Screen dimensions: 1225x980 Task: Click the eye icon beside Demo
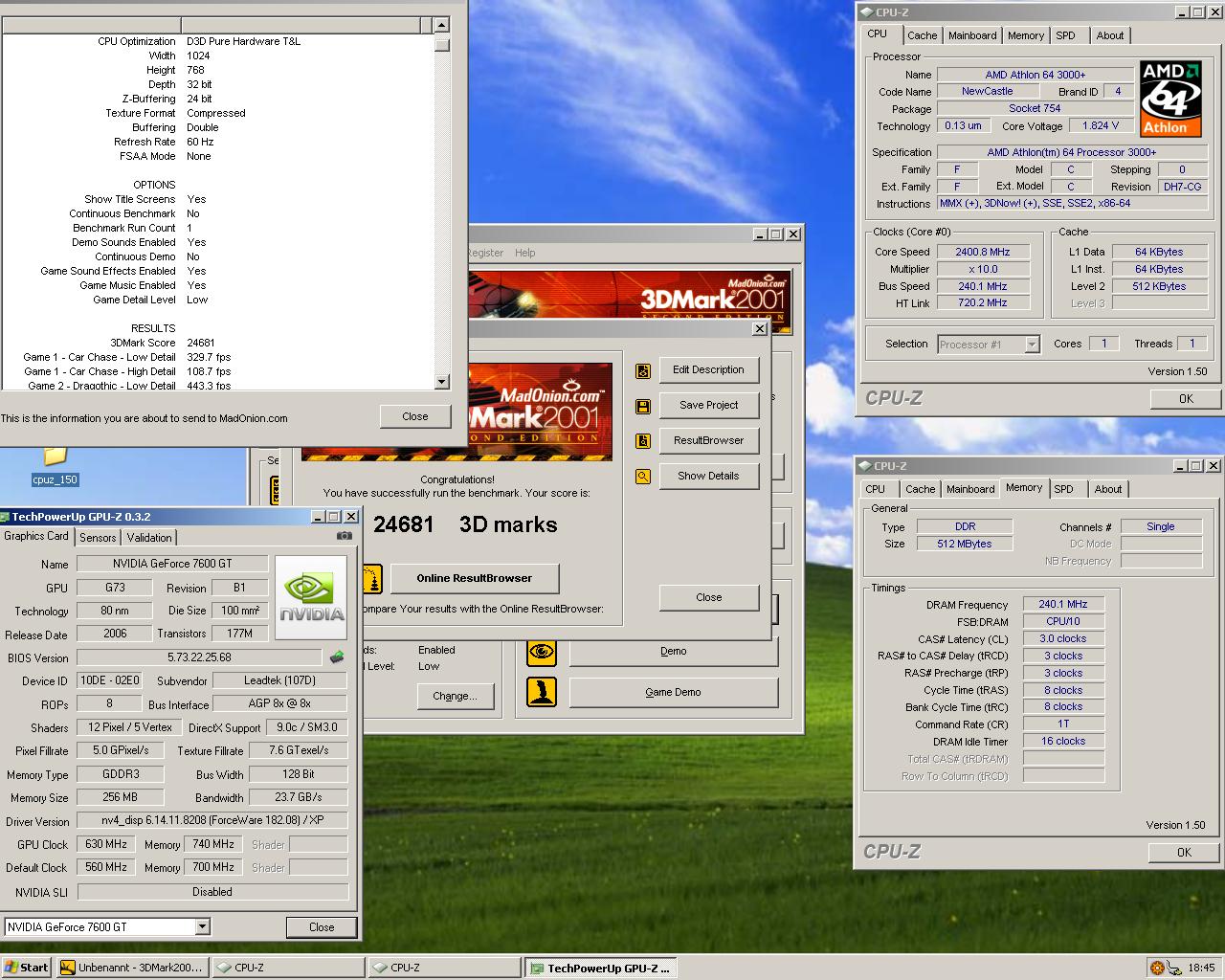click(542, 652)
